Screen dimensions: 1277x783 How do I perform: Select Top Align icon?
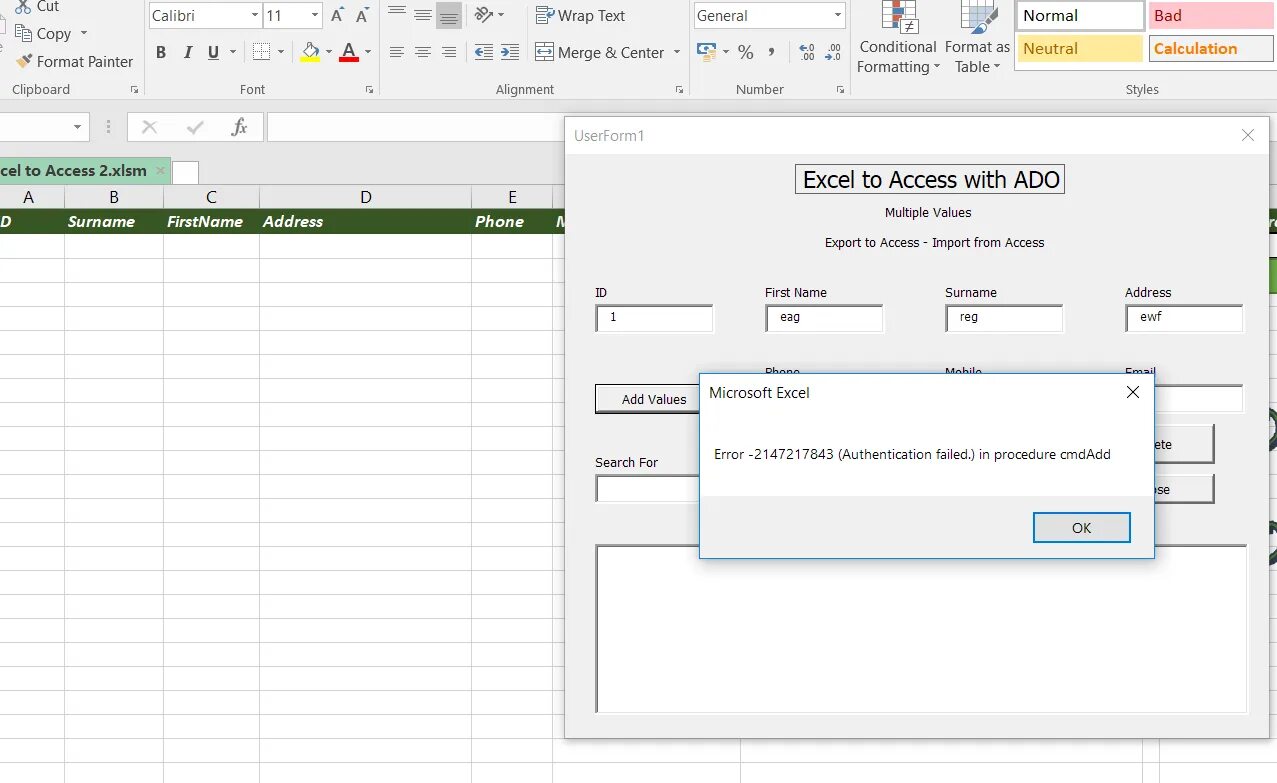coord(397,15)
